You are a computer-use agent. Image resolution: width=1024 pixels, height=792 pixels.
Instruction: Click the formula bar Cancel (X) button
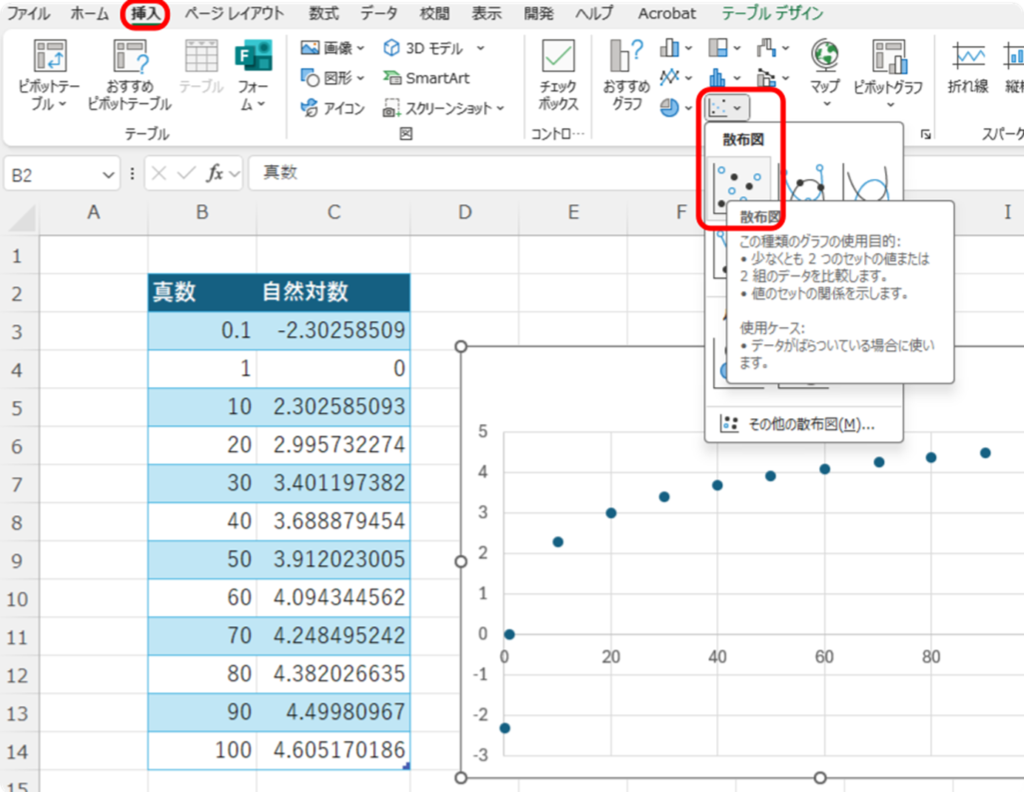(x=159, y=173)
